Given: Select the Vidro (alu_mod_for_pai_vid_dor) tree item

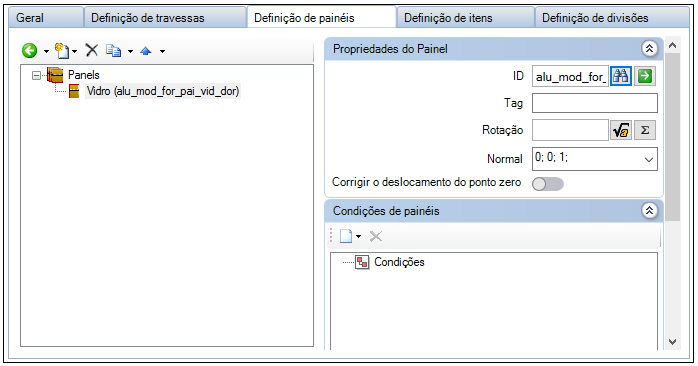Looking at the screenshot, I should (163, 91).
